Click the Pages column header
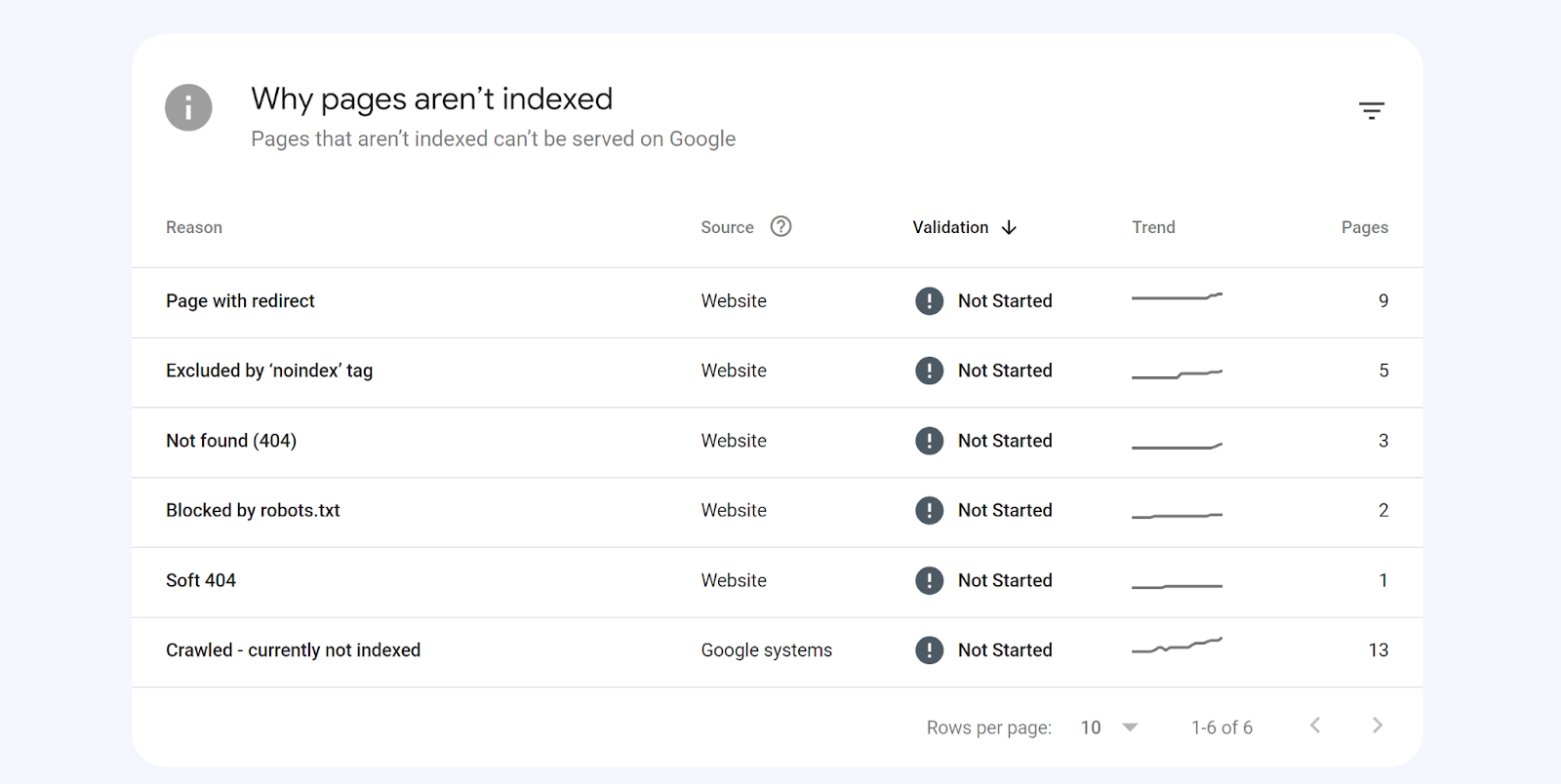The height and width of the screenshot is (784, 1561). coord(1364,227)
